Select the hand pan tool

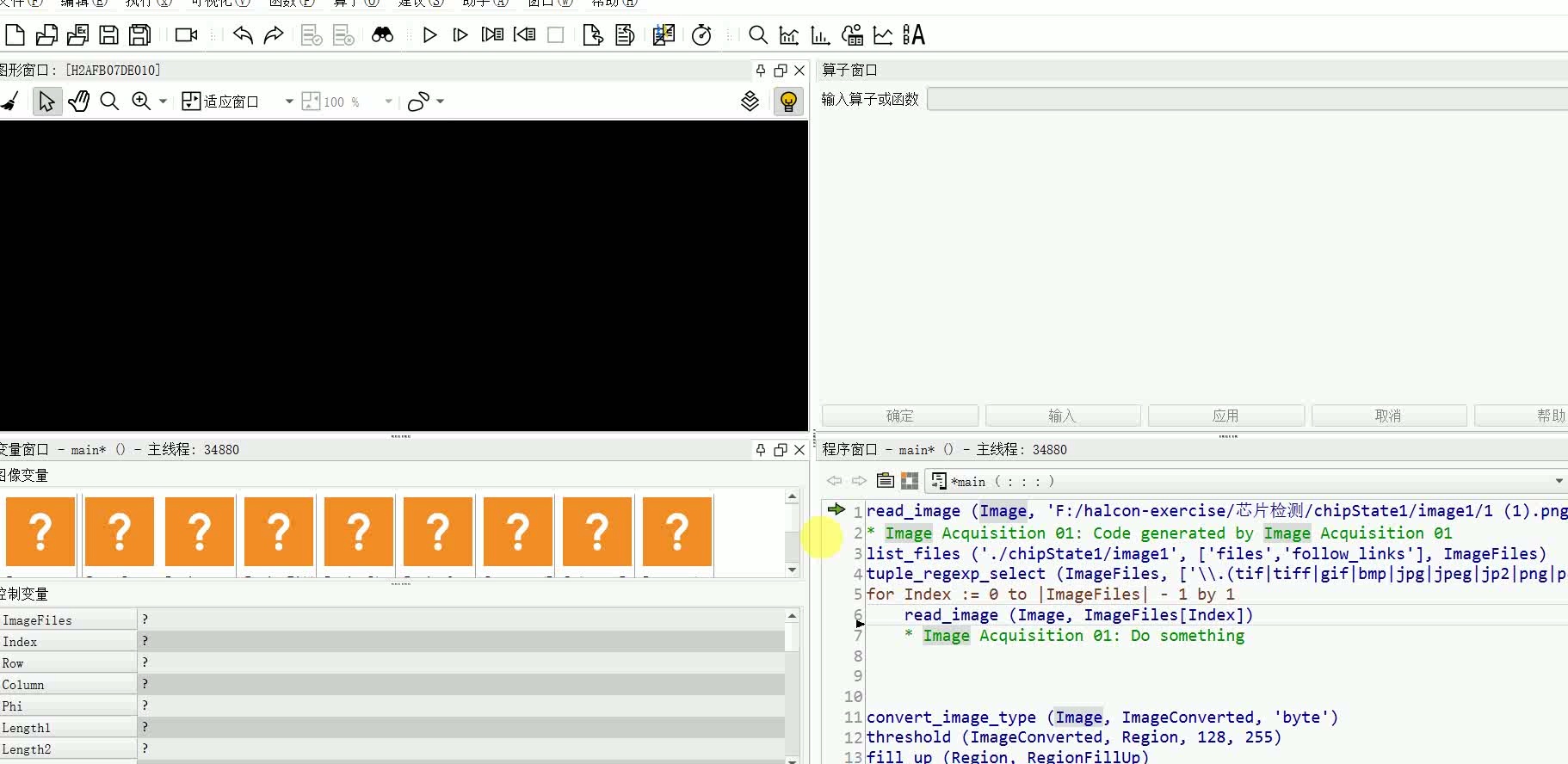pyautogui.click(x=78, y=102)
